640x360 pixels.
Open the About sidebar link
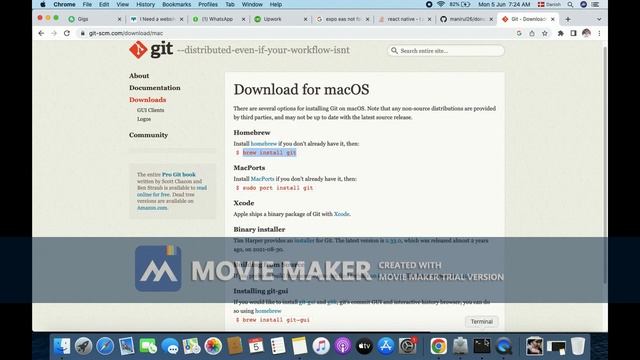pyautogui.click(x=139, y=76)
